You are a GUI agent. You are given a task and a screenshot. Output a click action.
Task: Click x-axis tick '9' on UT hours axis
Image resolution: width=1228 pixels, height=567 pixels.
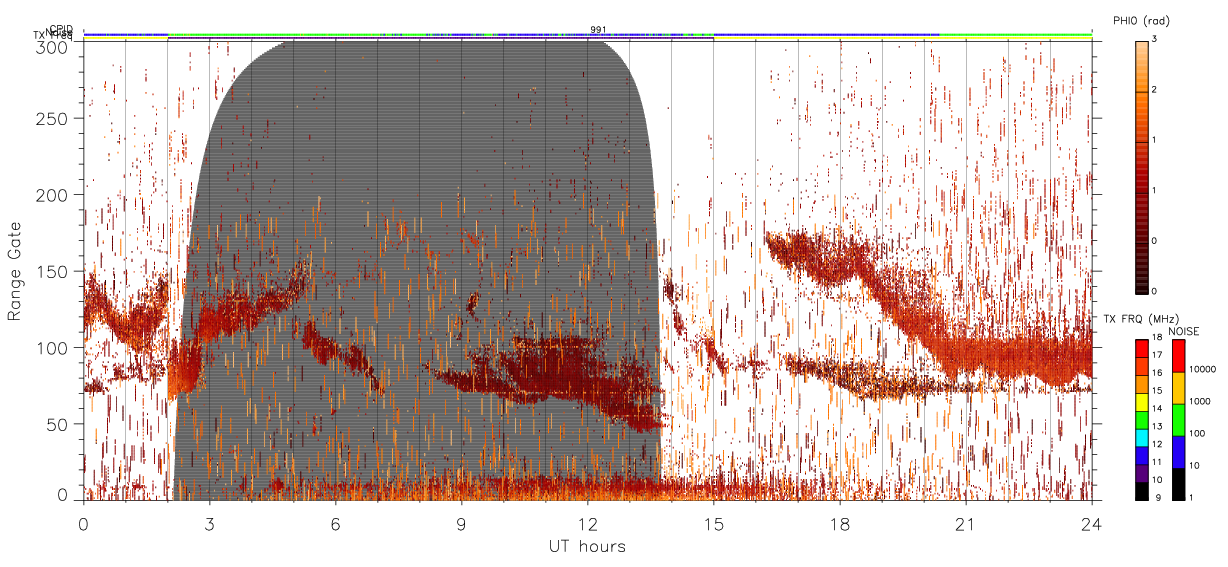point(462,523)
